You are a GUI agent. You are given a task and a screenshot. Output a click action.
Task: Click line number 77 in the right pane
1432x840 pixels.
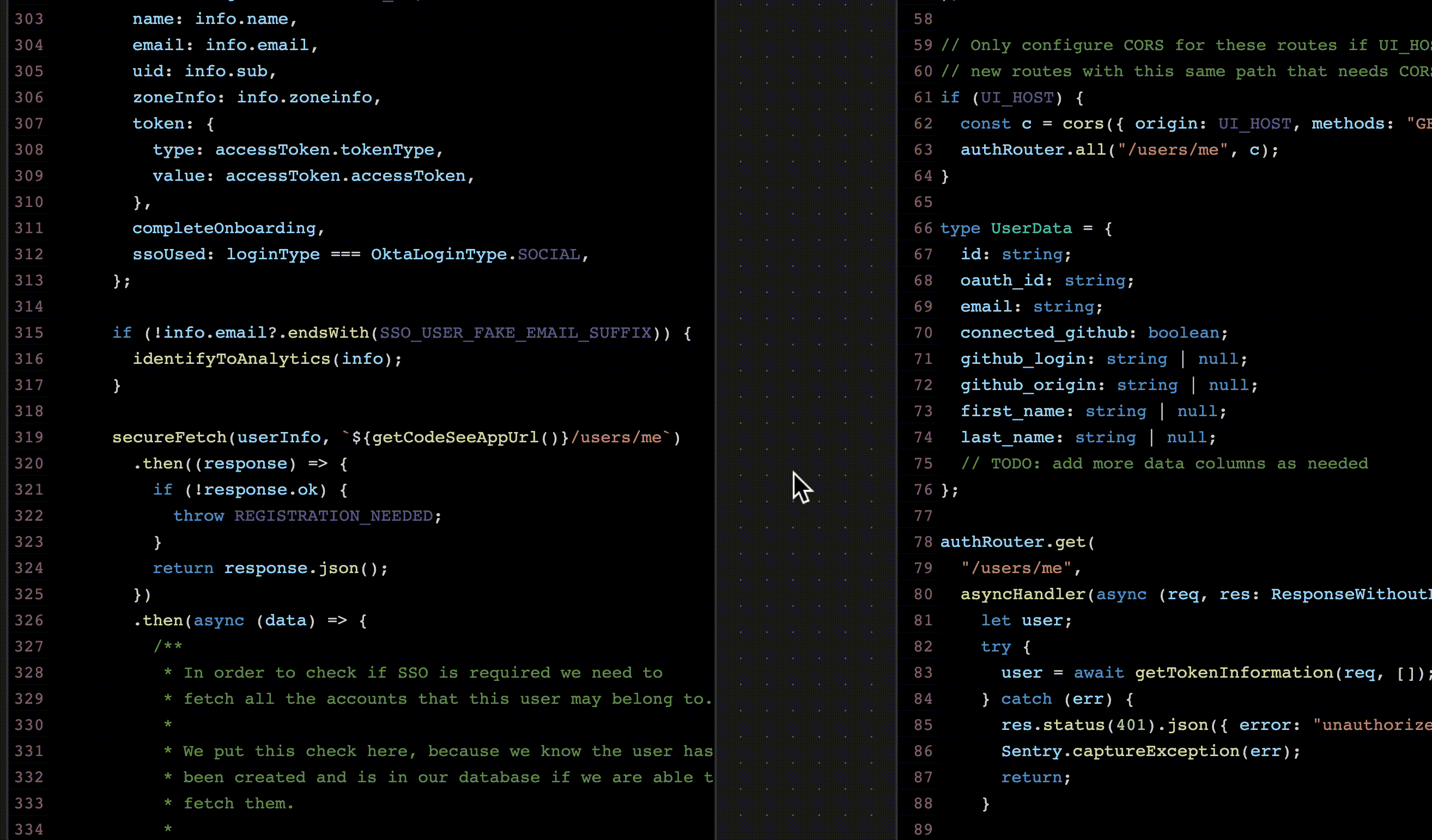pos(923,515)
